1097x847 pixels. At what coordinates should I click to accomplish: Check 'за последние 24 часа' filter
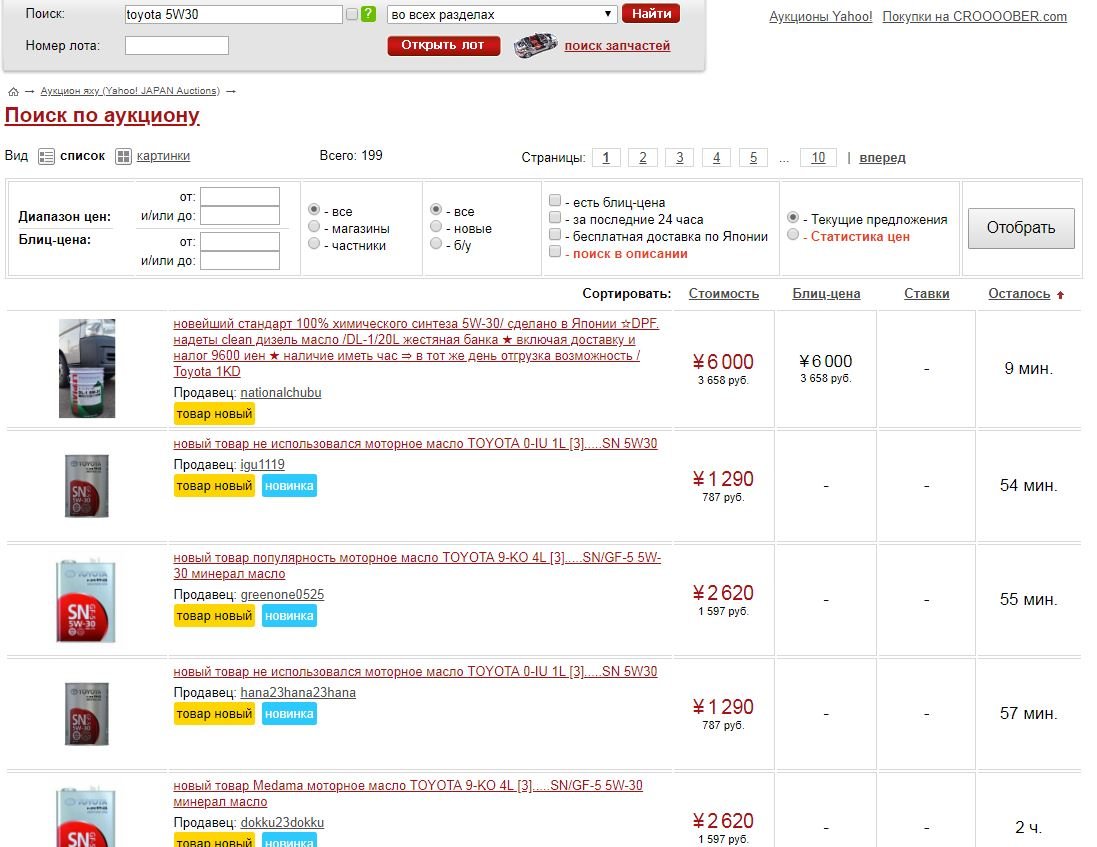tap(555, 218)
